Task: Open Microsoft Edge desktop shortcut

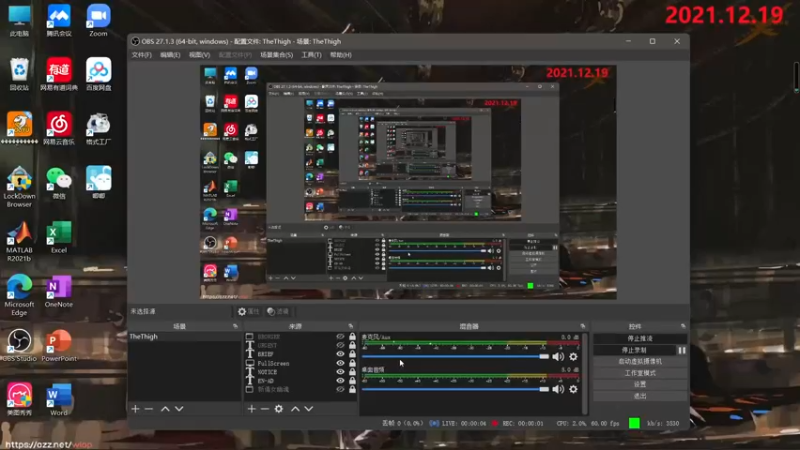Action: (19, 295)
